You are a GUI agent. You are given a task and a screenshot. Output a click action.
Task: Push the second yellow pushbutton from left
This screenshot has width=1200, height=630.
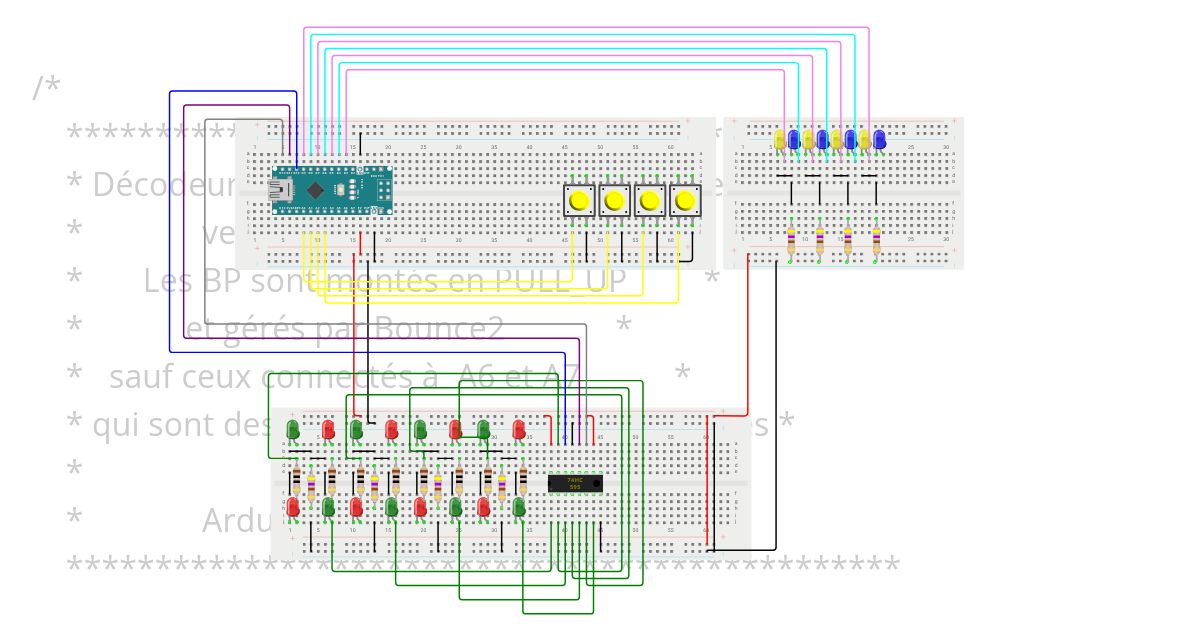point(614,201)
